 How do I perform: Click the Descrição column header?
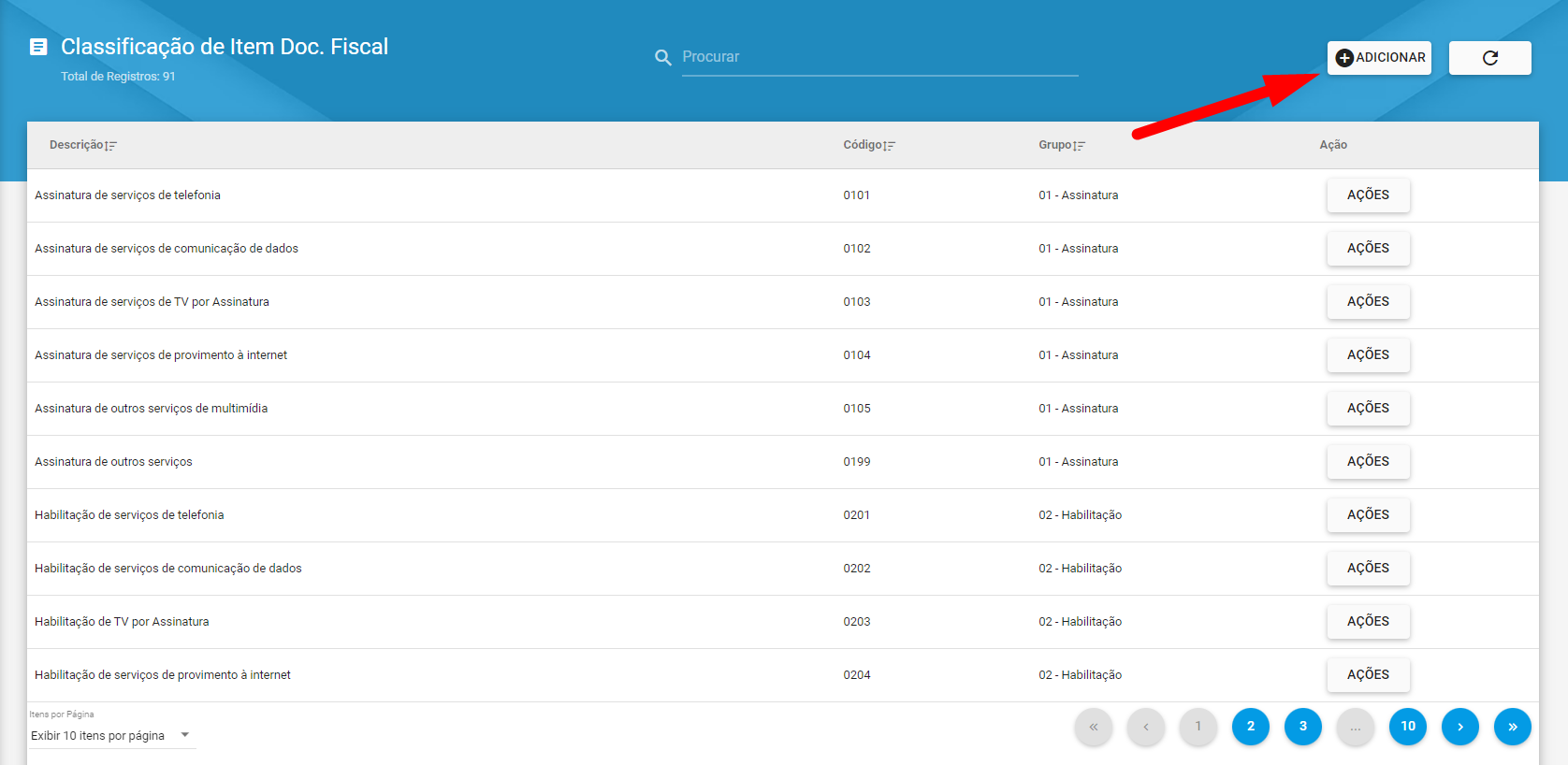(76, 145)
